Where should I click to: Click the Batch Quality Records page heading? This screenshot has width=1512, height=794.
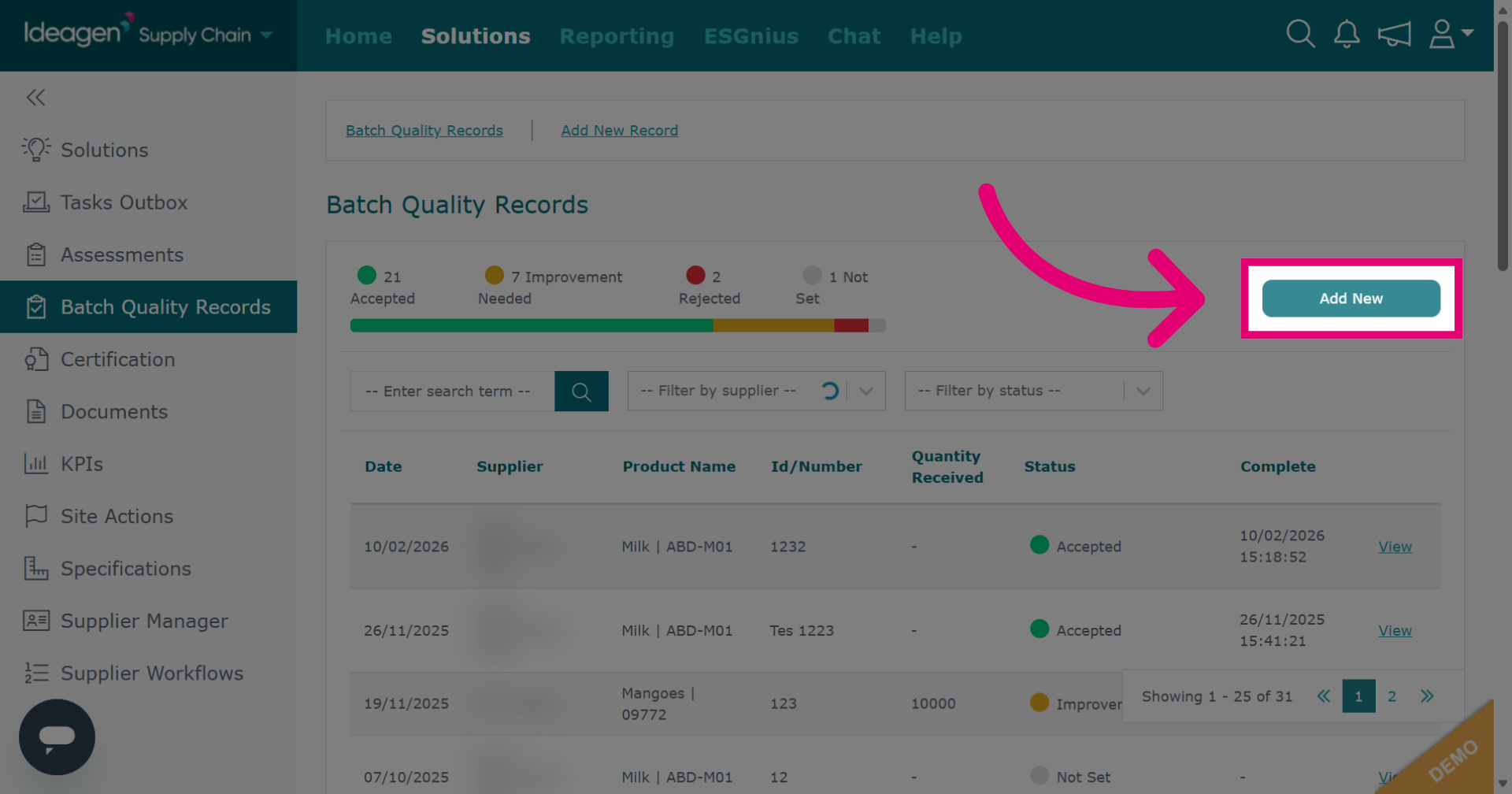(x=458, y=205)
